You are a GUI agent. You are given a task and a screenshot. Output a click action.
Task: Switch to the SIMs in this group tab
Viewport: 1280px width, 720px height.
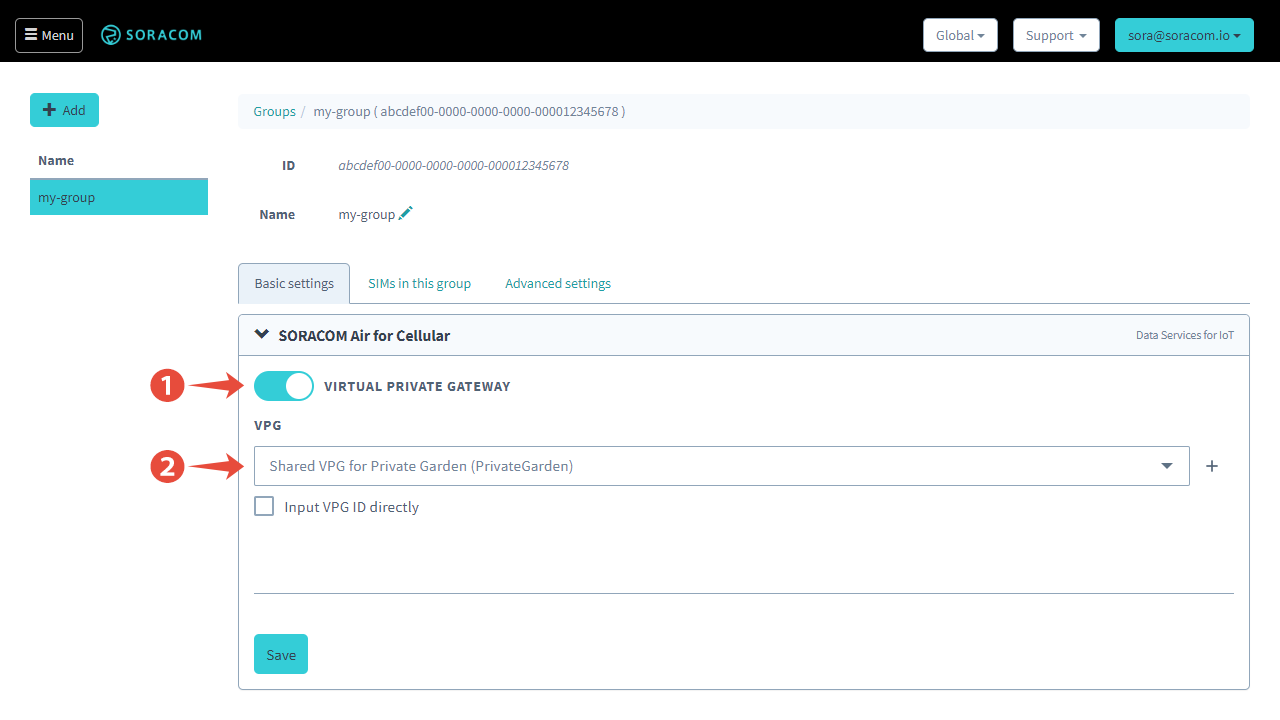click(419, 283)
